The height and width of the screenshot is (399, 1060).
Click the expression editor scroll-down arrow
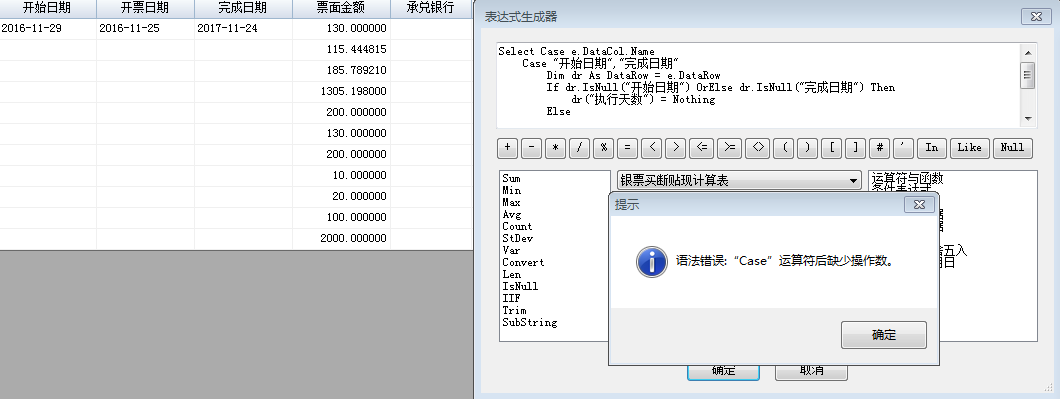click(x=1028, y=119)
